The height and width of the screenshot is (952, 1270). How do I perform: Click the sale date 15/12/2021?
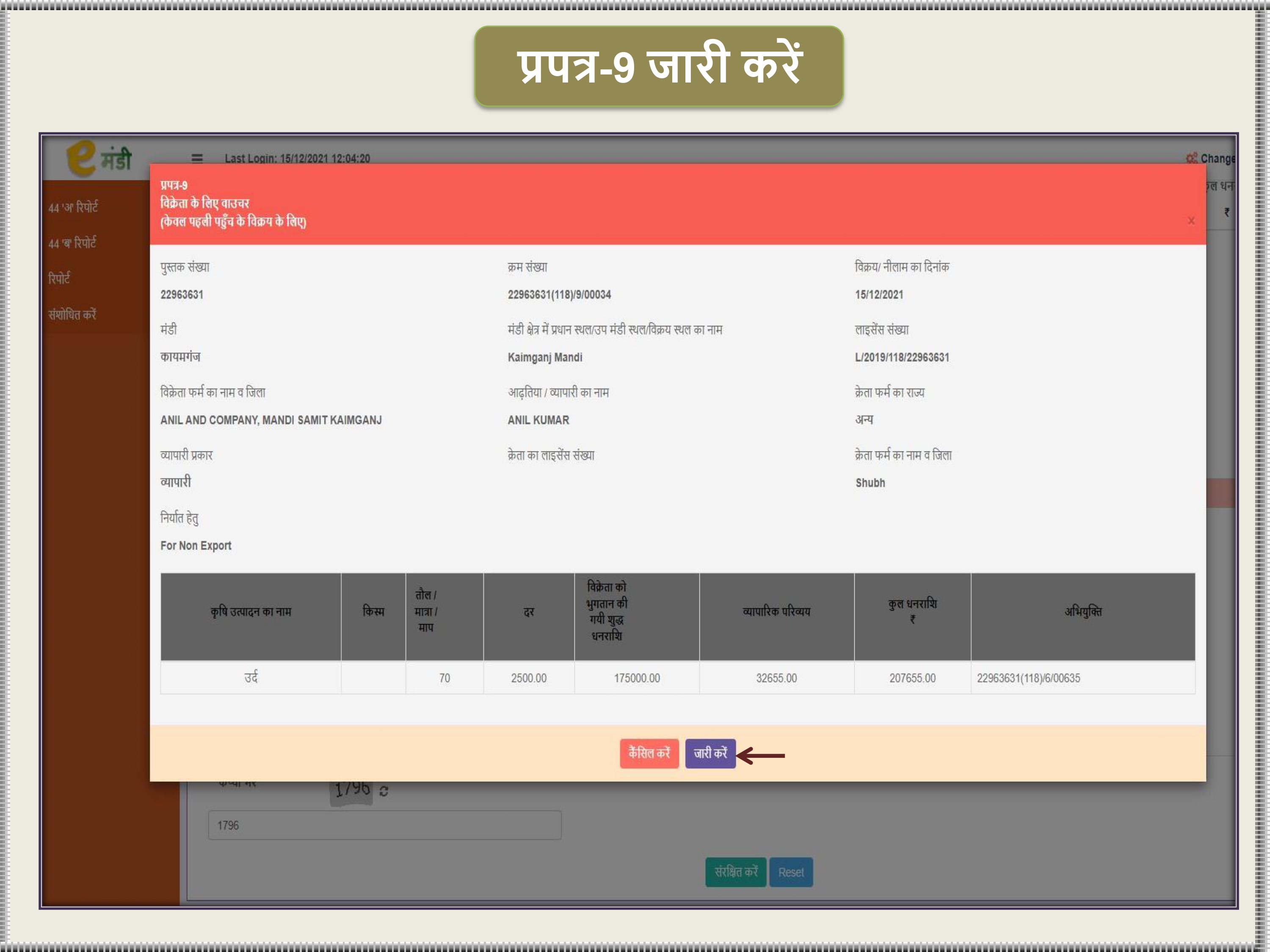879,295
